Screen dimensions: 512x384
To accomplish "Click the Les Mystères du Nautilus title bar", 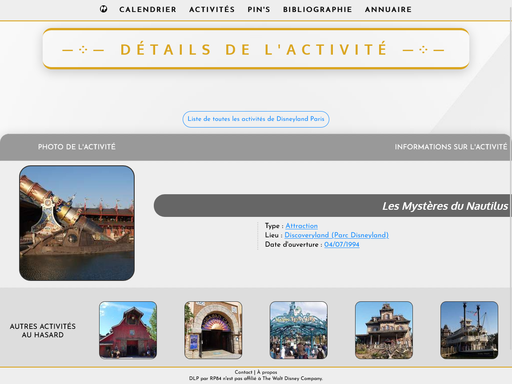I will click(332, 206).
